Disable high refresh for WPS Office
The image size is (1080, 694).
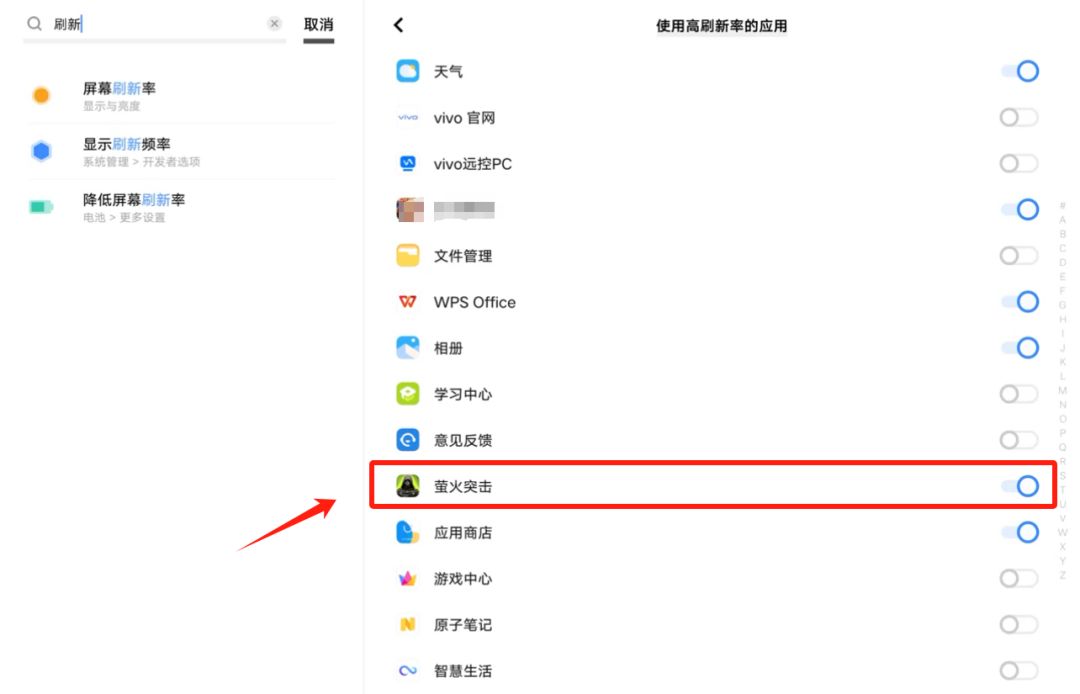pyautogui.click(x=1020, y=302)
